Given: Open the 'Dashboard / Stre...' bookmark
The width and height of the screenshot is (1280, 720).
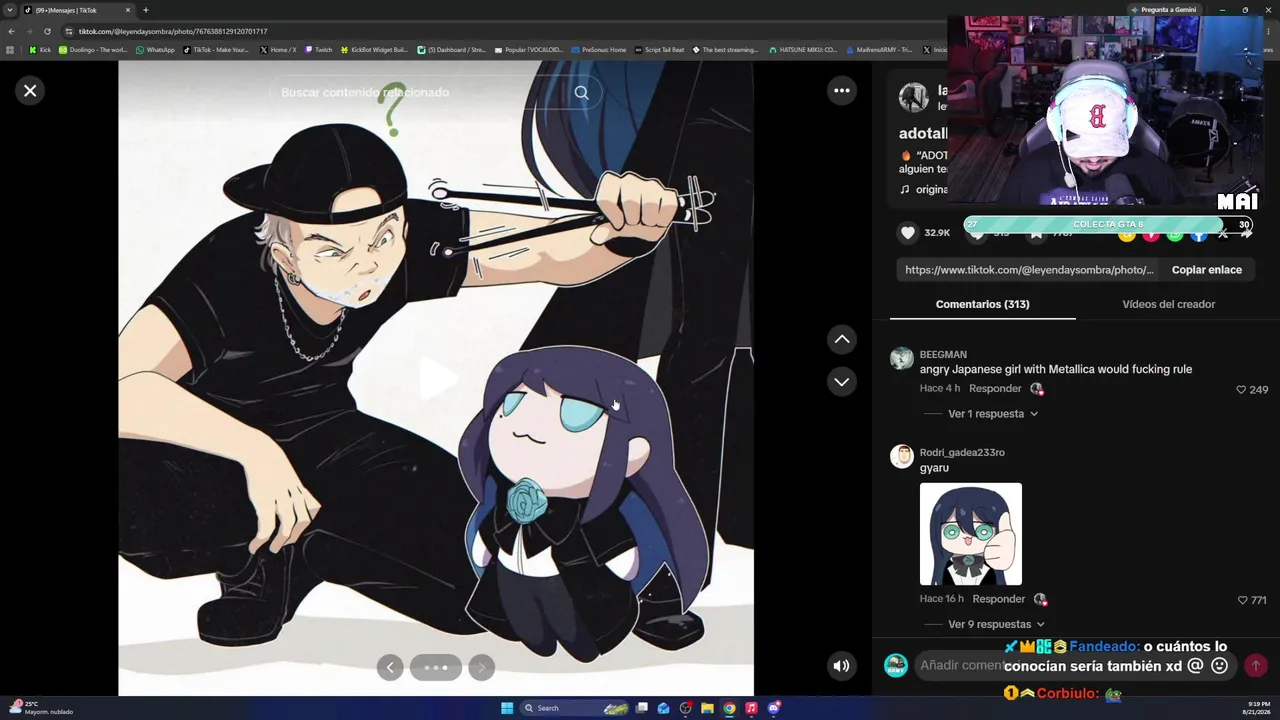Looking at the screenshot, I should point(451,49).
